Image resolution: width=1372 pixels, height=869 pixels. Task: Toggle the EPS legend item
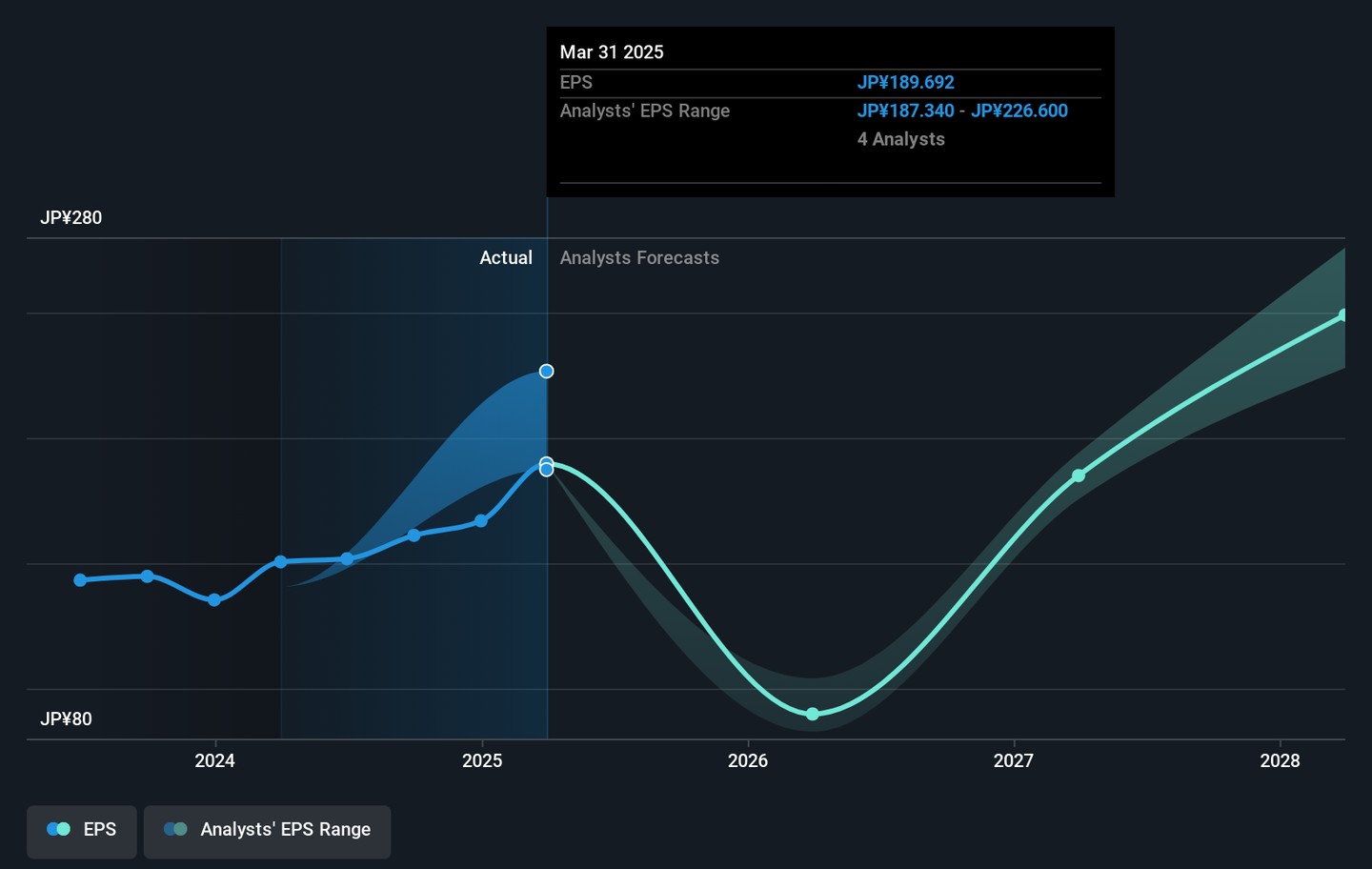(82, 830)
